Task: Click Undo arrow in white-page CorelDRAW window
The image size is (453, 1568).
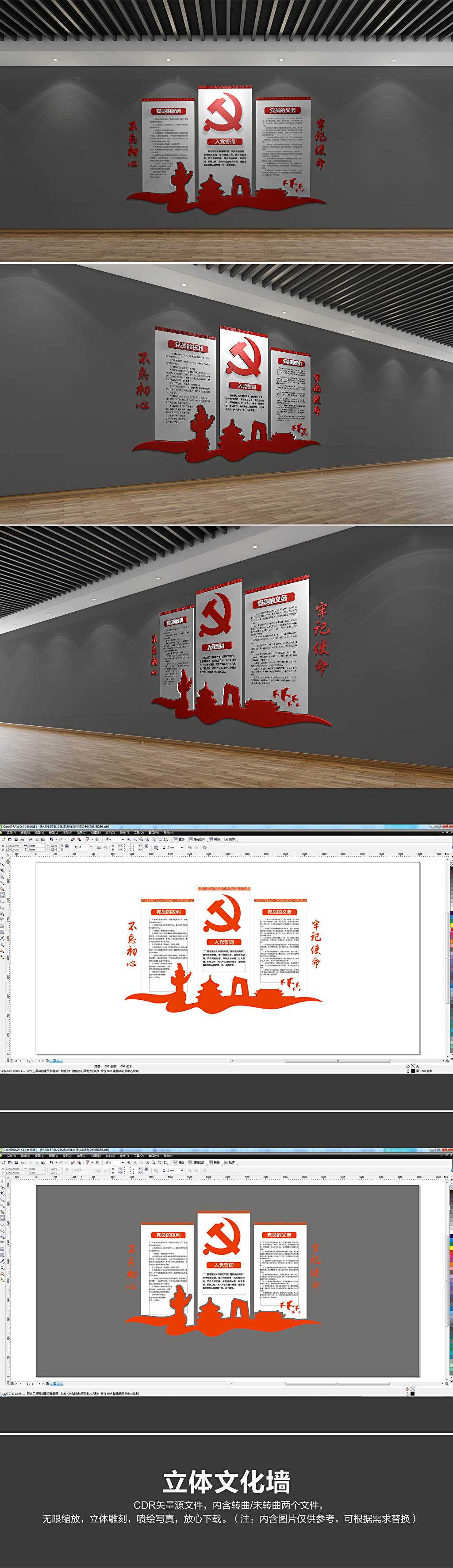Action: click(x=51, y=840)
